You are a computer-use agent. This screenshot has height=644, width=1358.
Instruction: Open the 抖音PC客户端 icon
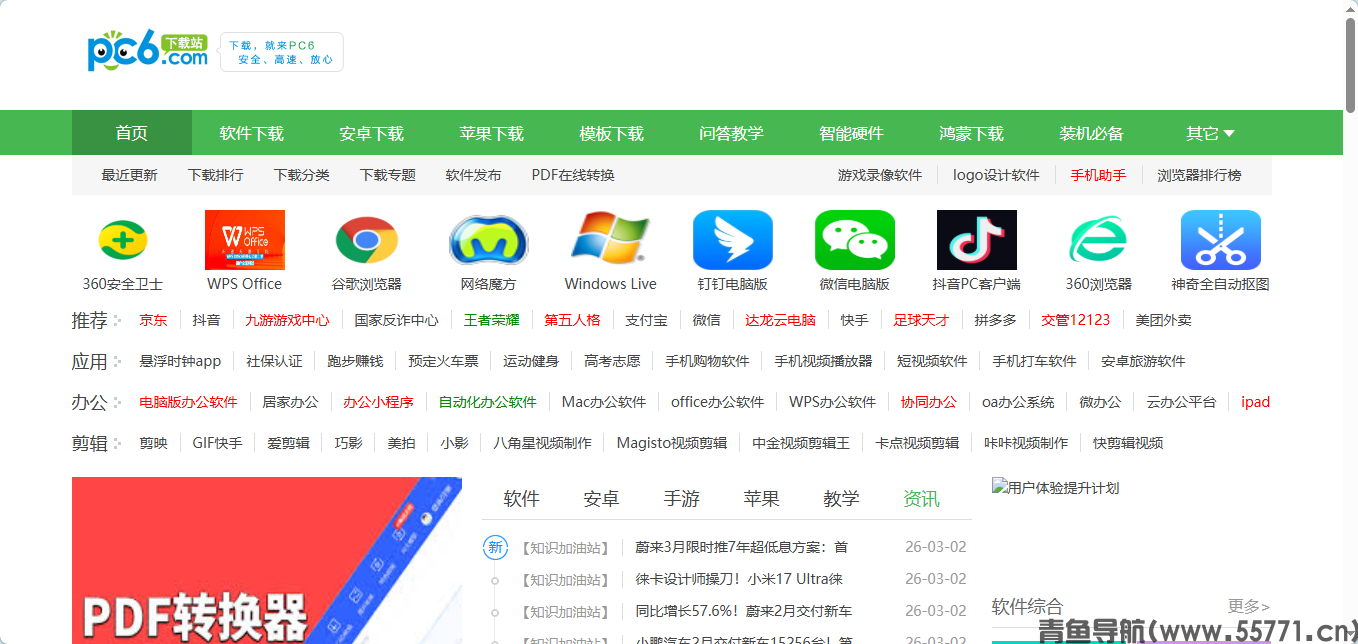tap(977, 240)
